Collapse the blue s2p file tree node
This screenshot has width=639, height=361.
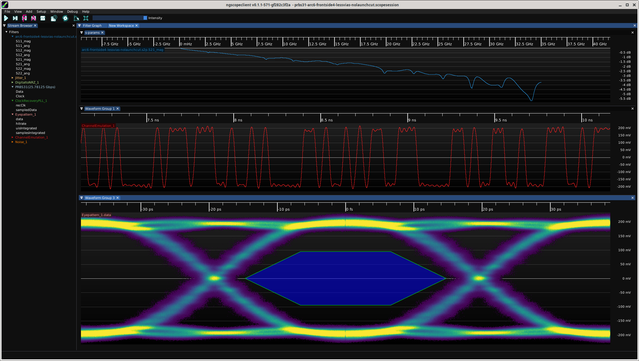[12, 36]
